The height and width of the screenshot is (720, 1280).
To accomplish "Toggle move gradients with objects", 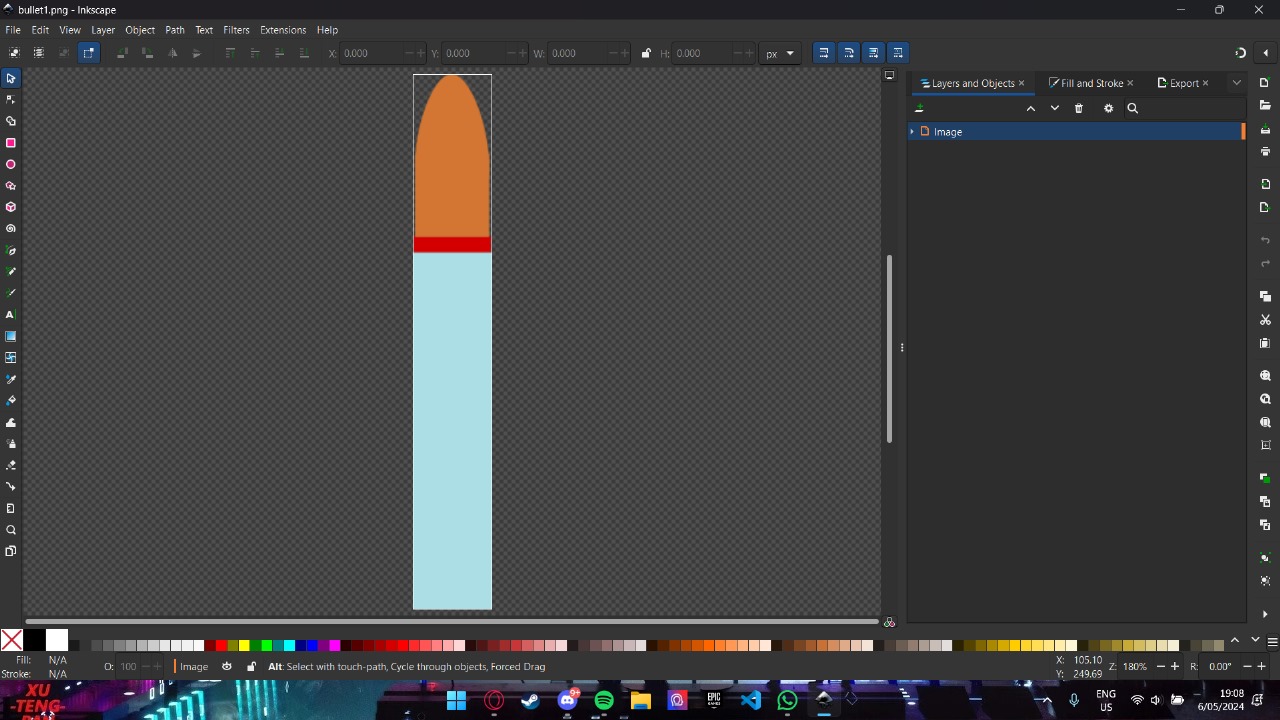I will coord(874,53).
